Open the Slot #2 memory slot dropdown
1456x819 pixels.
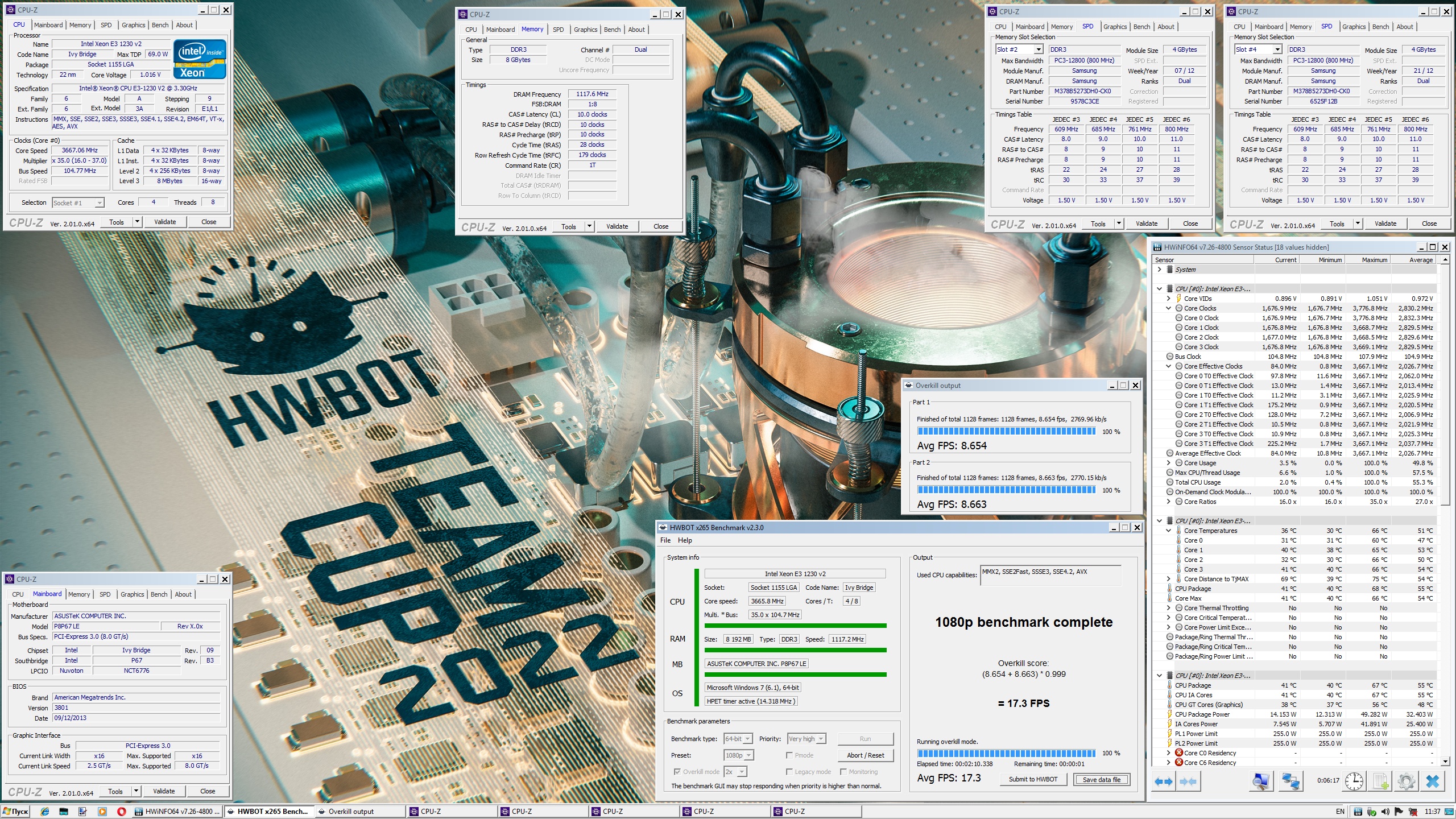[x=1020, y=49]
